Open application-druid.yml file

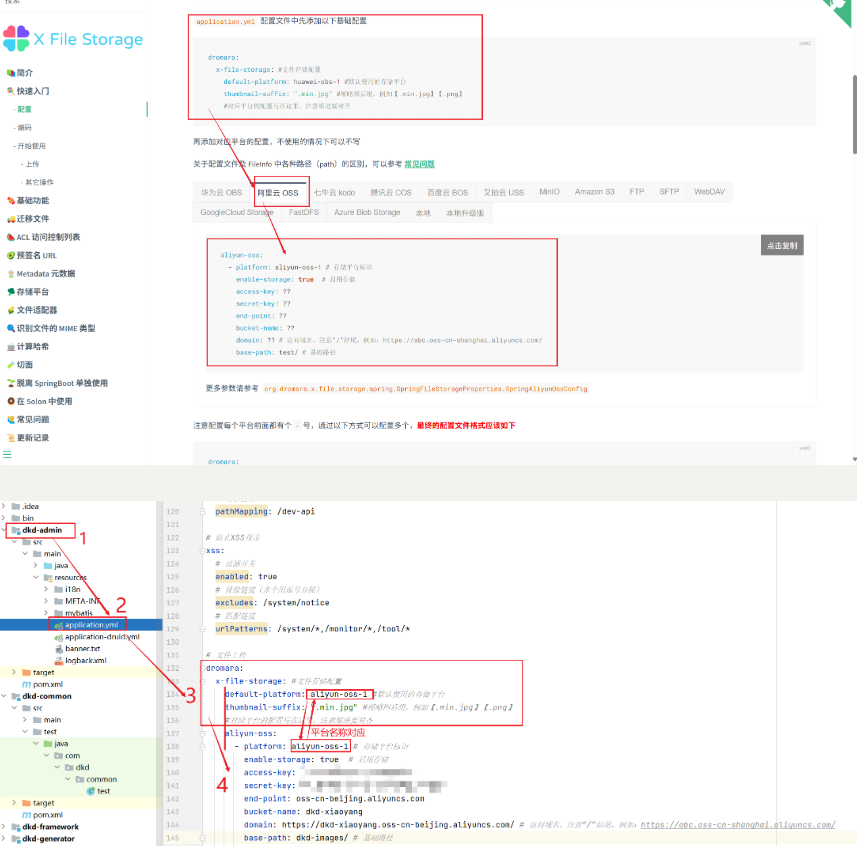[x=102, y=637]
